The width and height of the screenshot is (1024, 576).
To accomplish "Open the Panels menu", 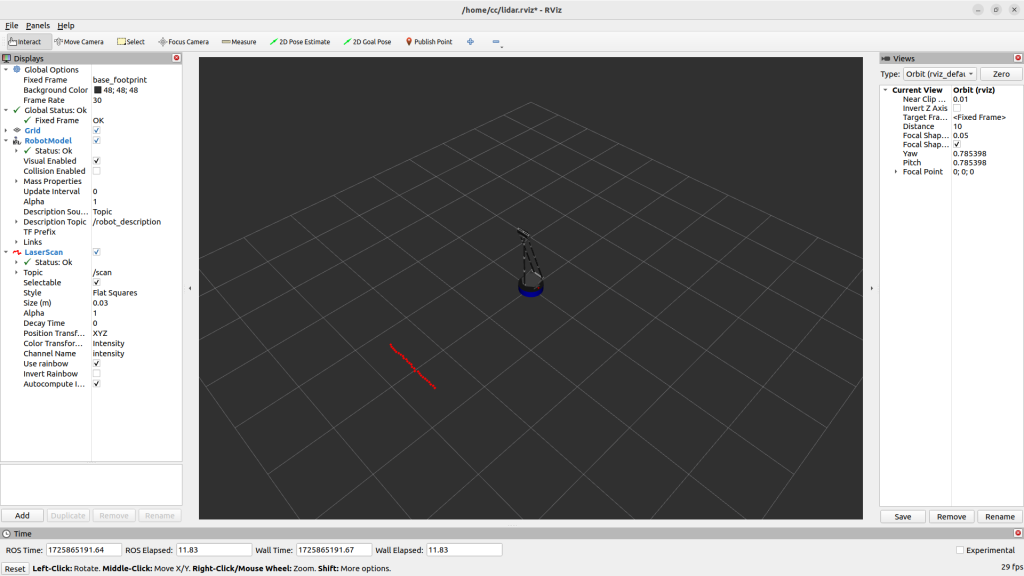I will [38, 25].
